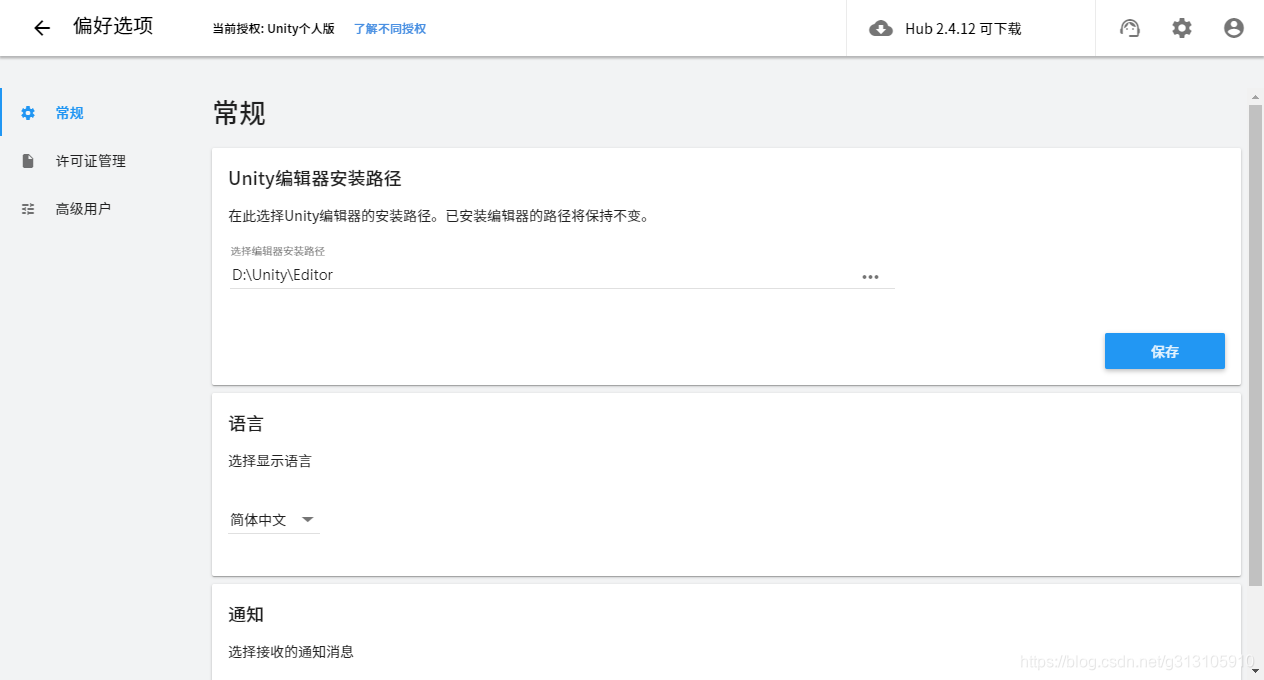Open the 高级用户 sidebar tab
This screenshot has height=680, width=1264.
click(100, 209)
